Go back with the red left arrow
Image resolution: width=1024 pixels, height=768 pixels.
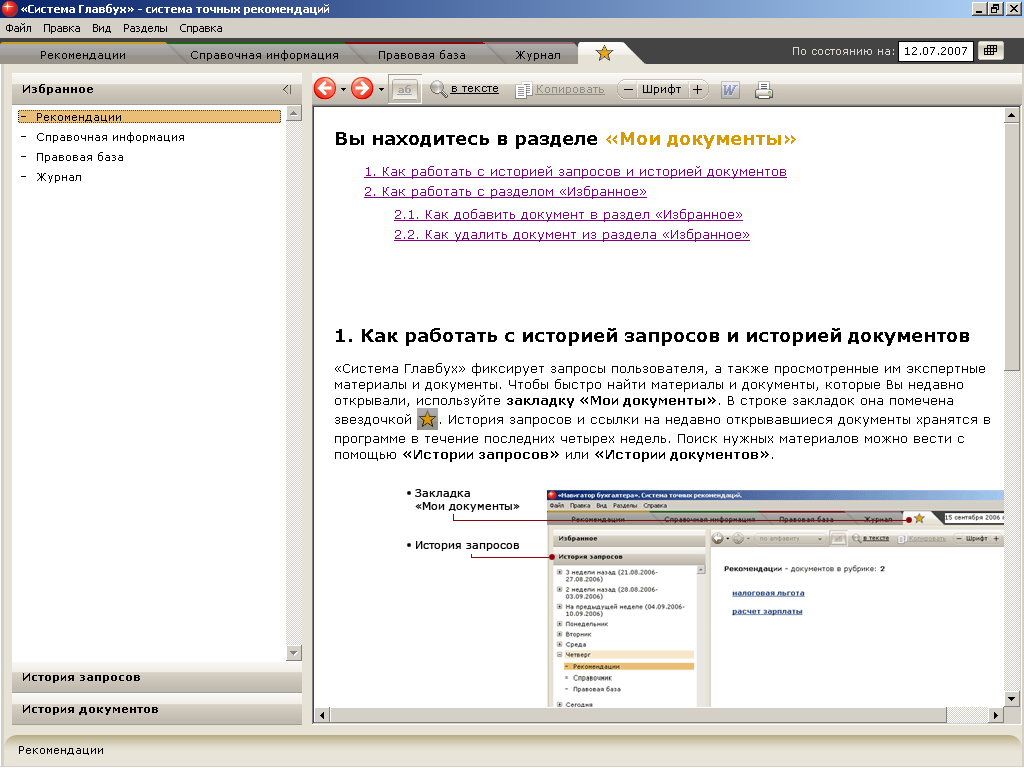click(325, 89)
